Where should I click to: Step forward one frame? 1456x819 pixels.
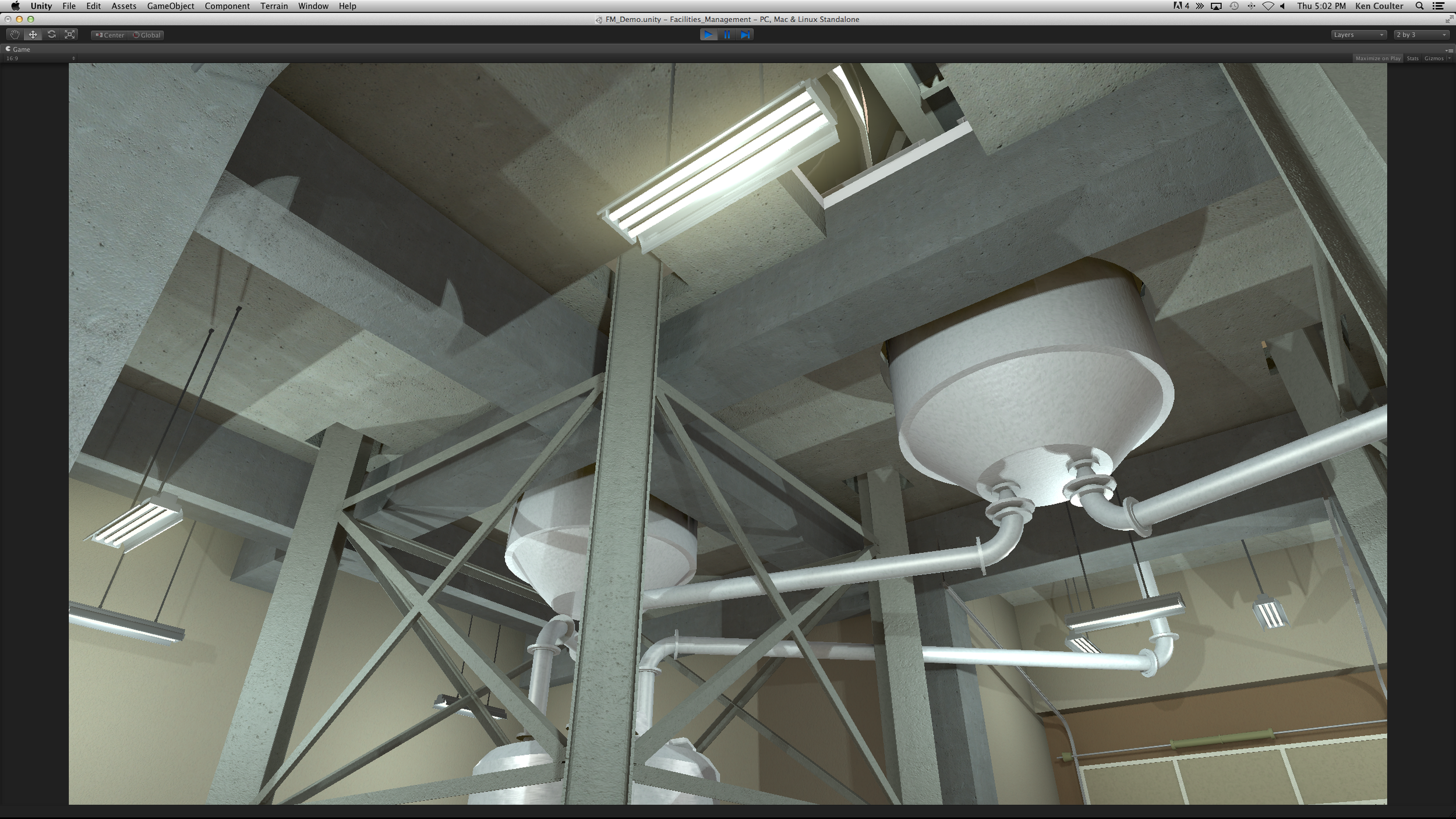point(745,35)
